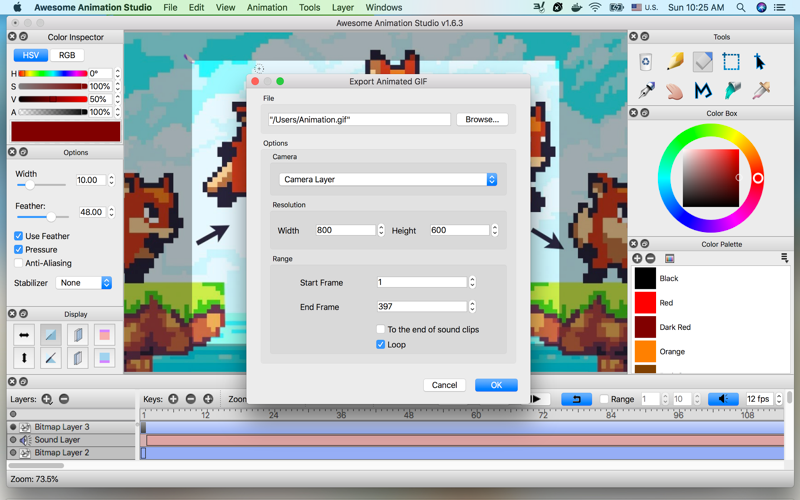Enable To the end of sound clips
This screenshot has height=500, width=800.
[380, 329]
